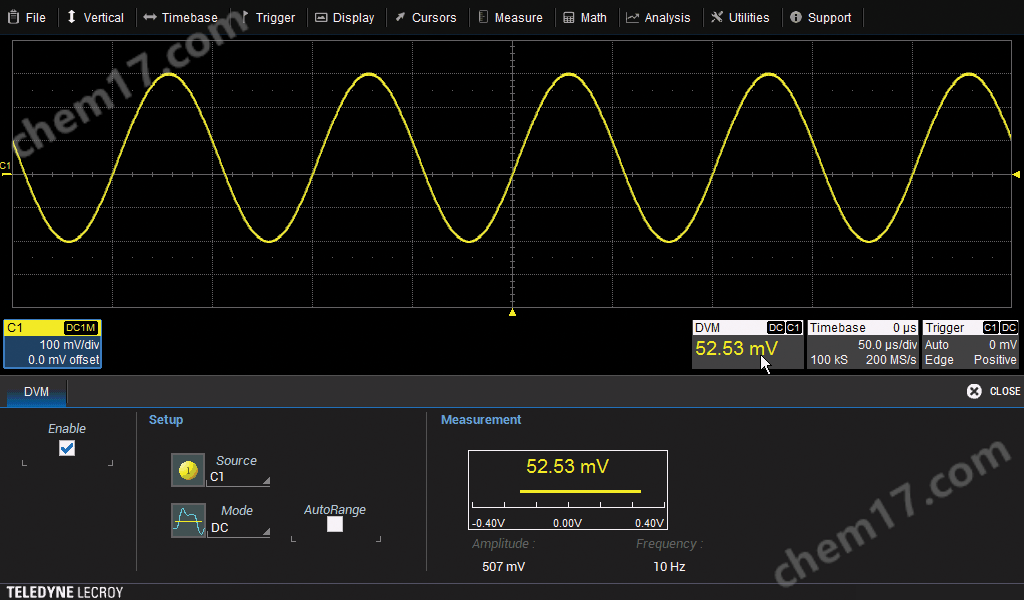Open the Vertical menu

pos(95,18)
